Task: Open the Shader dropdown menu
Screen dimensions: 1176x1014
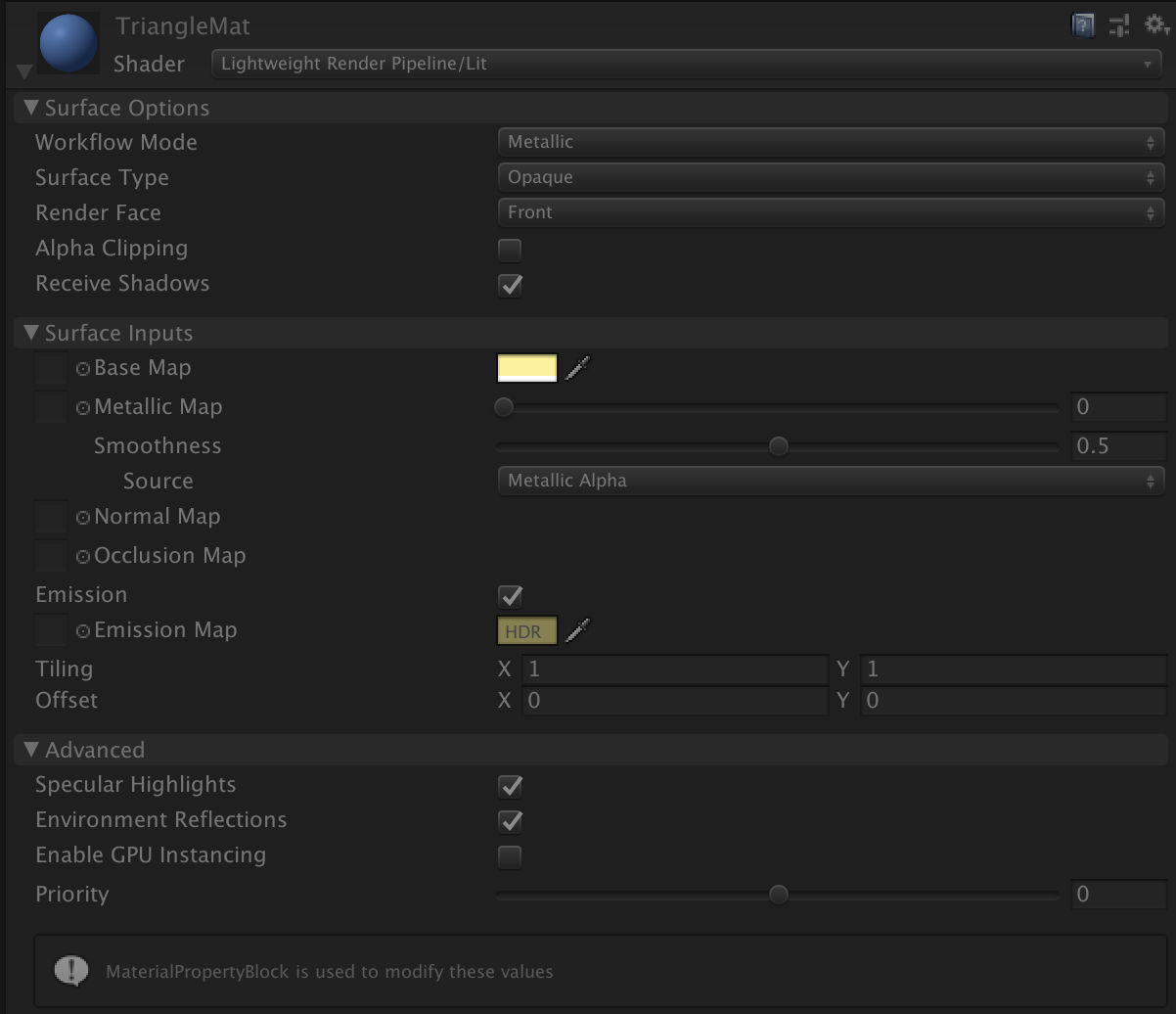Action: pos(687,64)
